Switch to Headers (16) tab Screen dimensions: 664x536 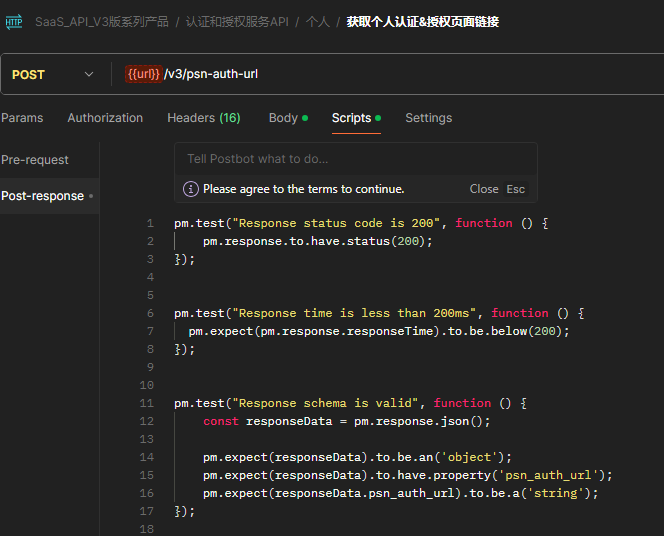tap(204, 118)
